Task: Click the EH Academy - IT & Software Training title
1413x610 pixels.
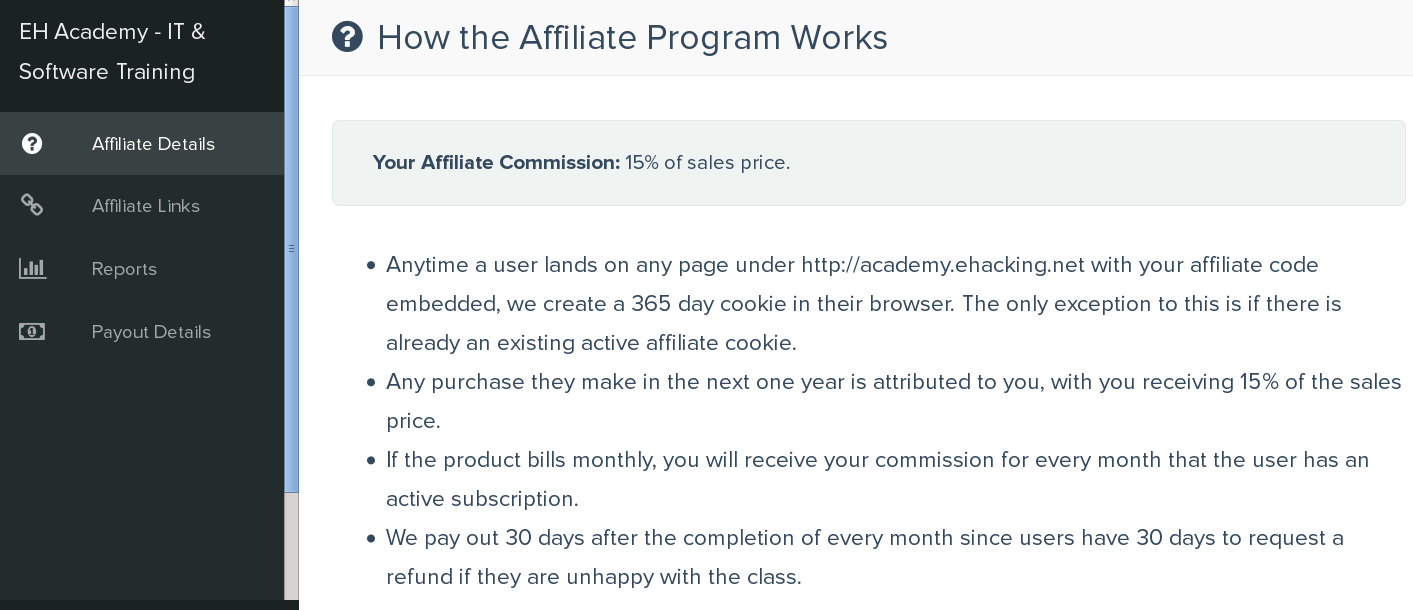Action: (x=112, y=52)
